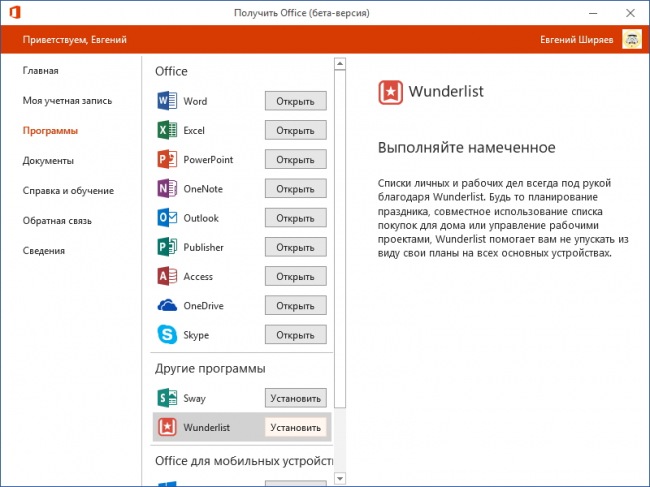Select the Word label in the list
Screen dimensions: 650x487
click(x=195, y=101)
